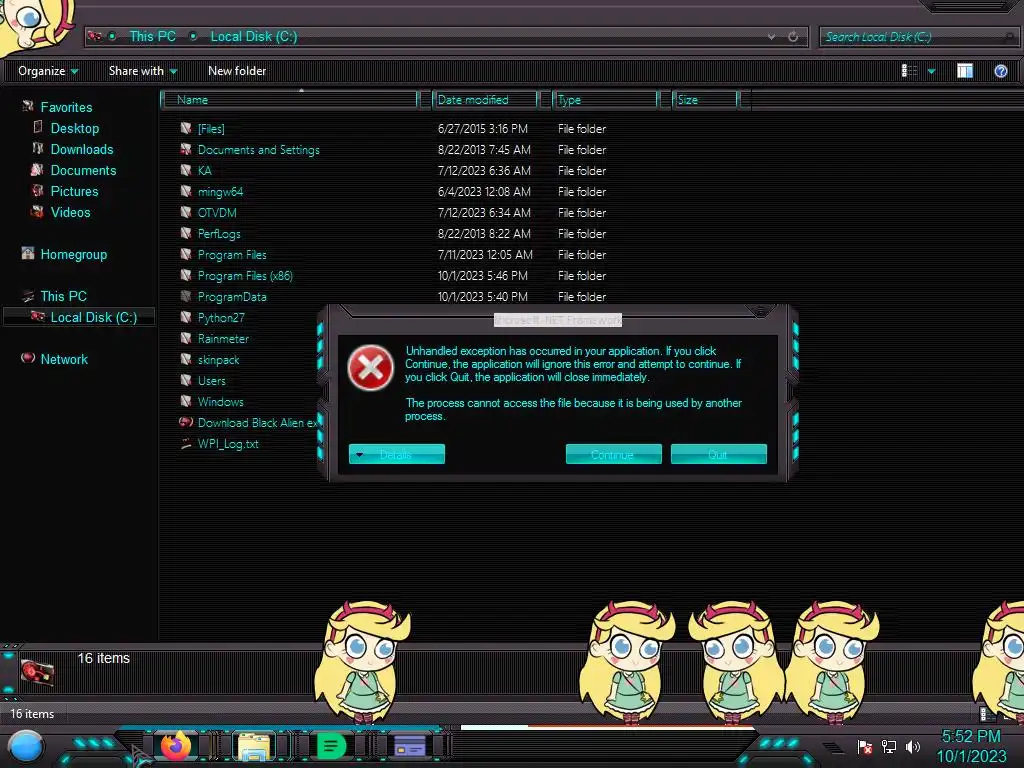Screen dimensions: 1024x768
Task: Open the Start orb button
Action: click(25, 747)
